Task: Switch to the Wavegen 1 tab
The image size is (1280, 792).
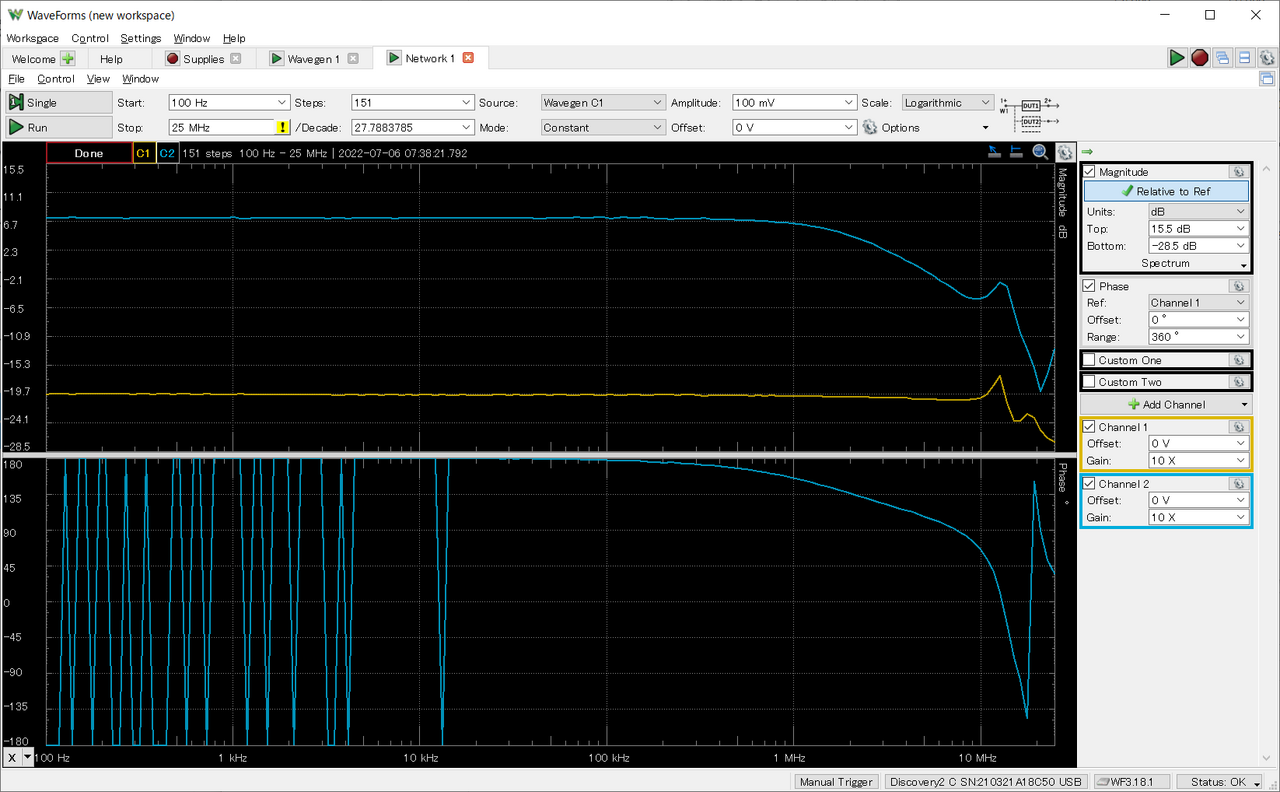Action: pyautogui.click(x=313, y=59)
